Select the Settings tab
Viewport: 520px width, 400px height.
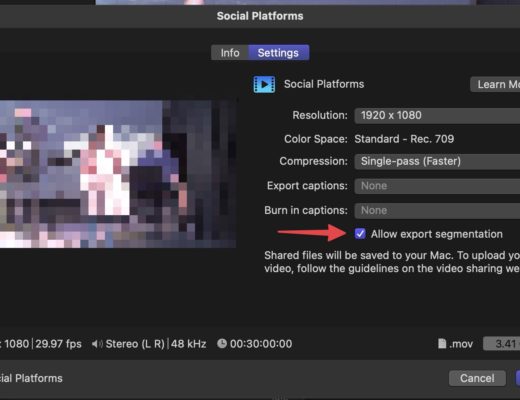pos(278,53)
